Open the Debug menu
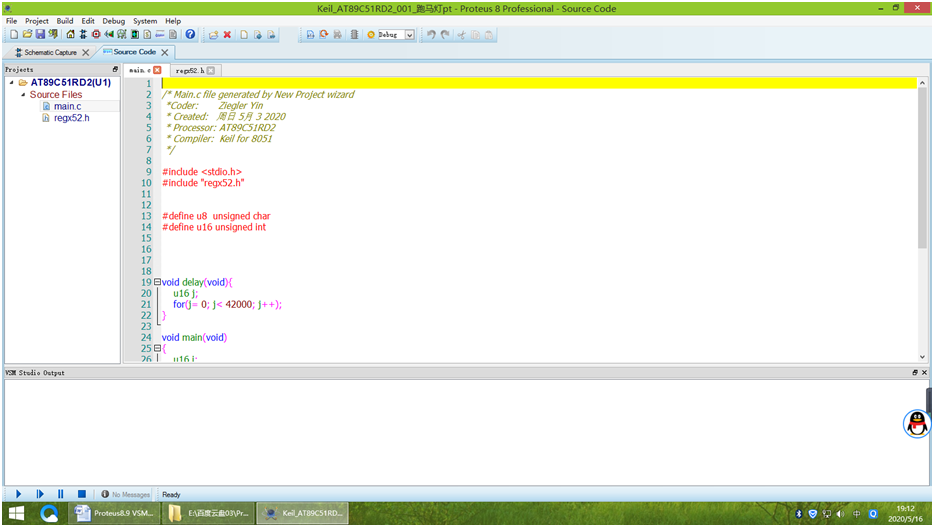 pos(113,21)
